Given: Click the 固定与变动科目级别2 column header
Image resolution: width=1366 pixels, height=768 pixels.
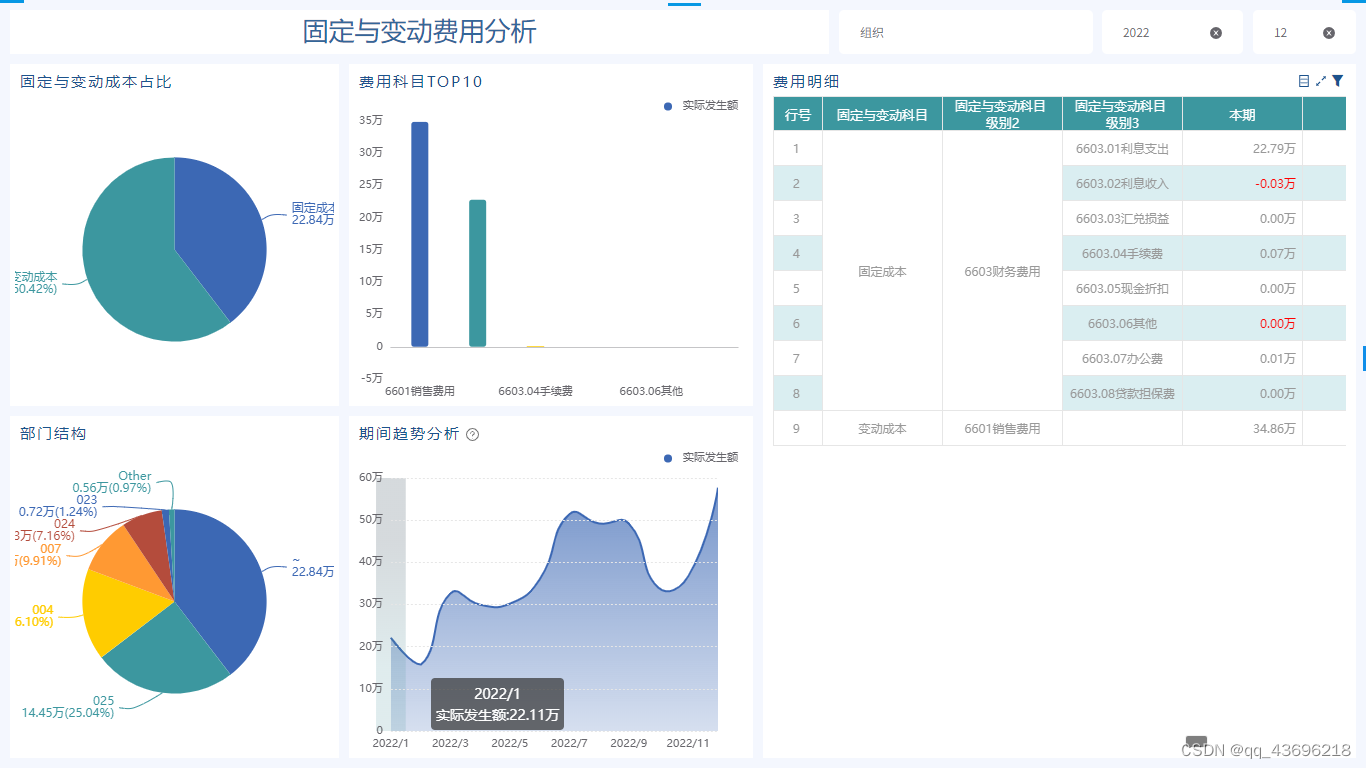Looking at the screenshot, I should (1002, 115).
